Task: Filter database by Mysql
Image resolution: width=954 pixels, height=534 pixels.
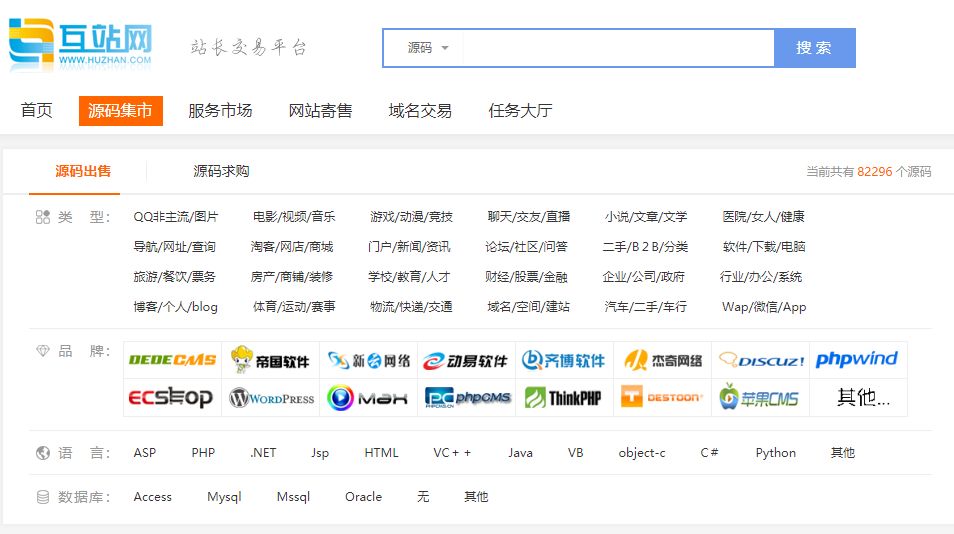Action: pyautogui.click(x=225, y=497)
